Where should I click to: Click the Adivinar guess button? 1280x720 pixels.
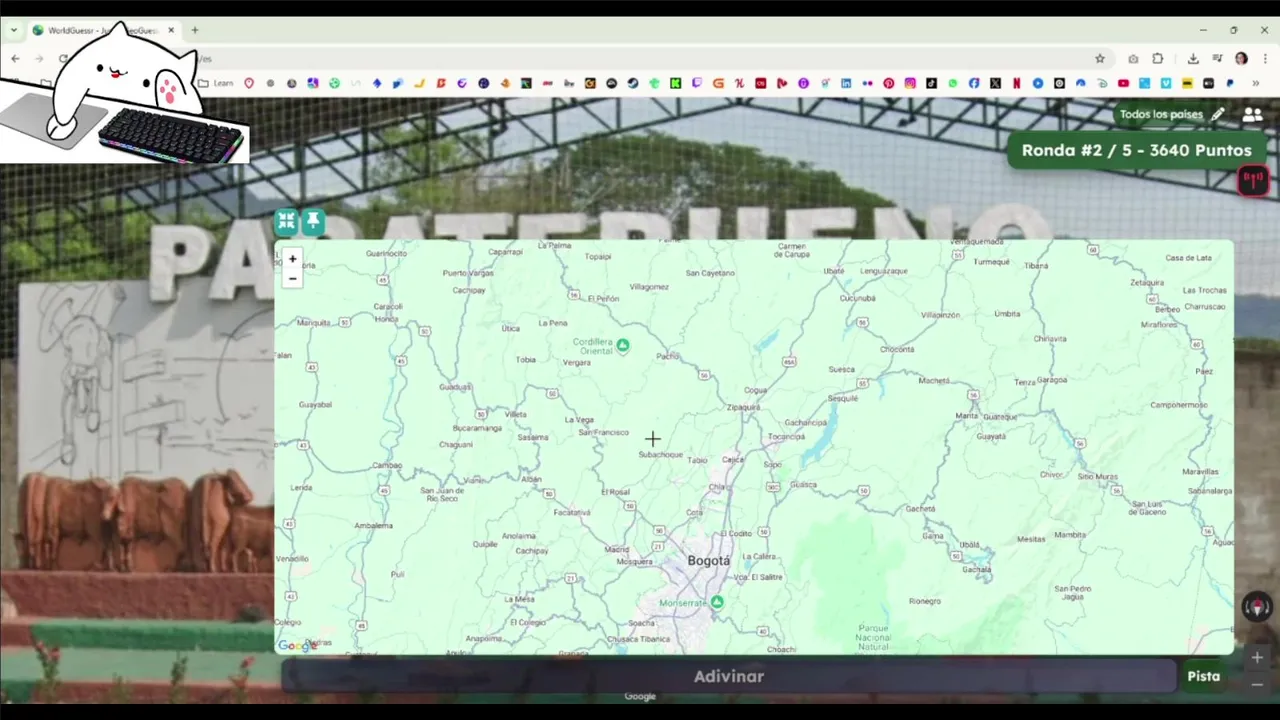[728, 676]
